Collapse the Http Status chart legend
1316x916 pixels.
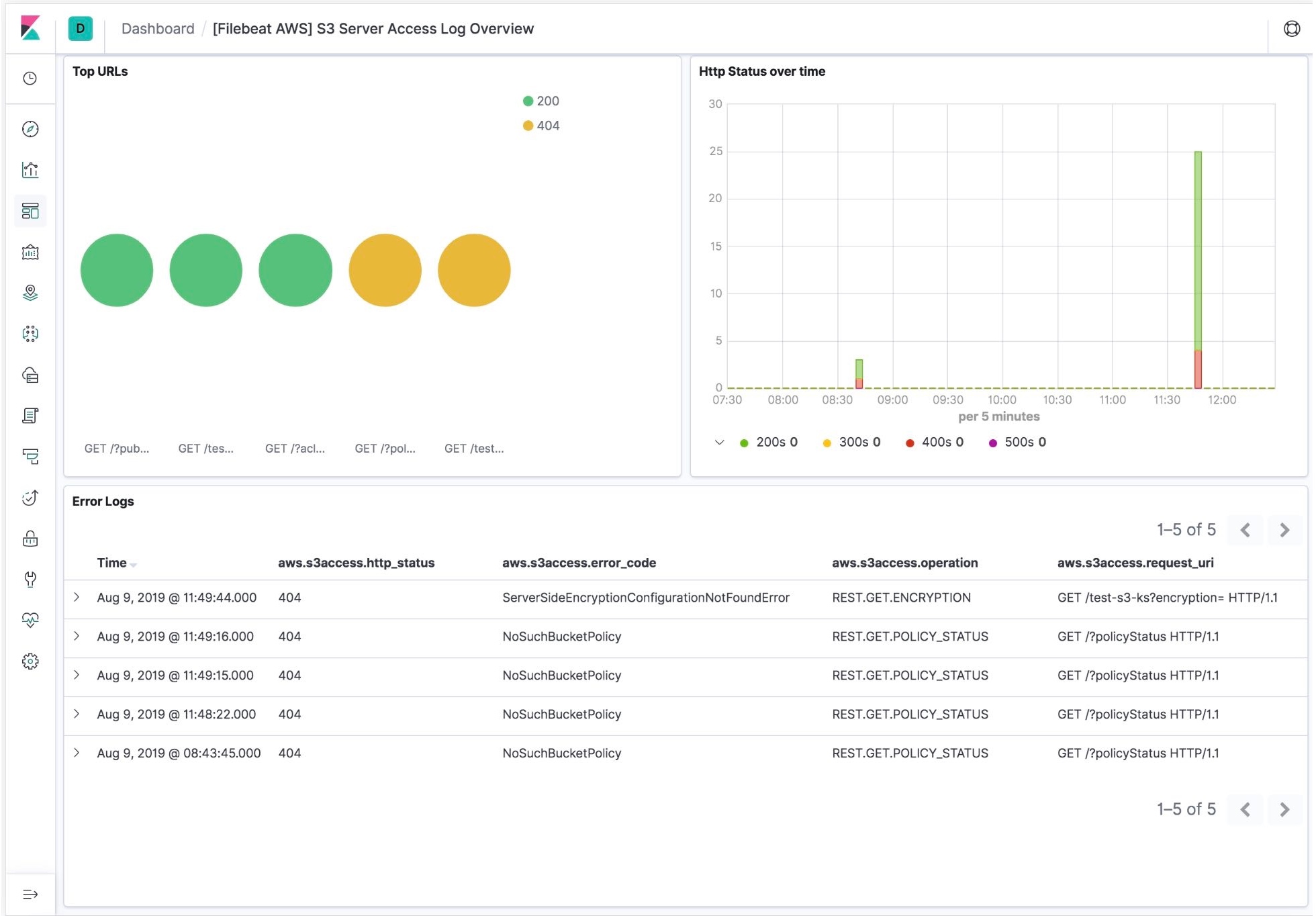(x=719, y=442)
